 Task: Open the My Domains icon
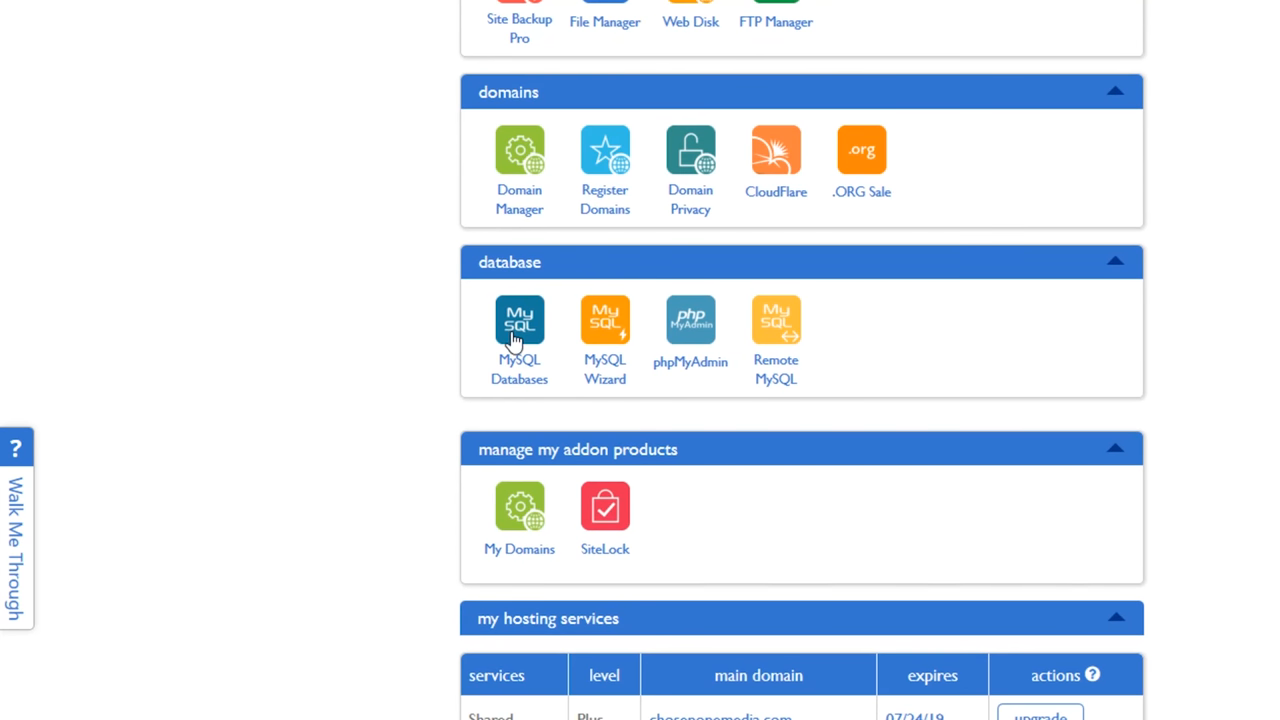point(520,506)
